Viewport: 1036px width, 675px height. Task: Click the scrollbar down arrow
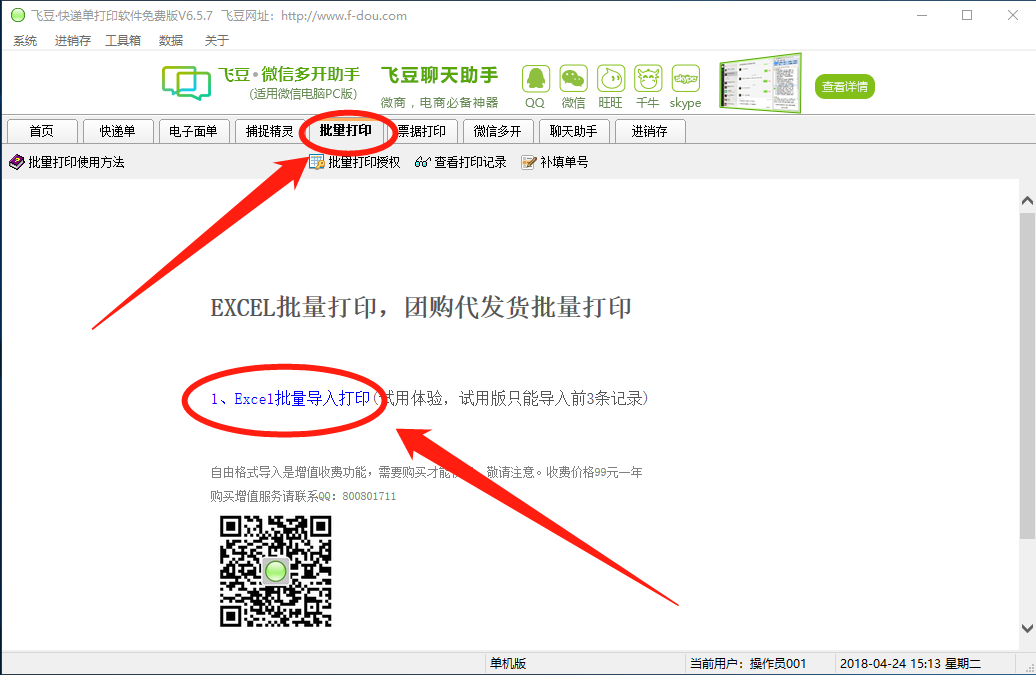pyautogui.click(x=1027, y=628)
